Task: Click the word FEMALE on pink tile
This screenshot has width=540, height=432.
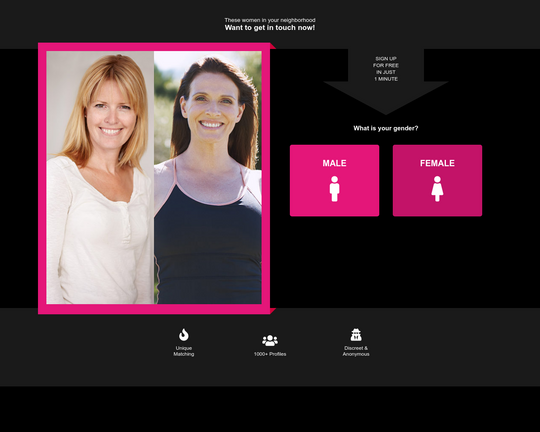Action: (x=437, y=163)
